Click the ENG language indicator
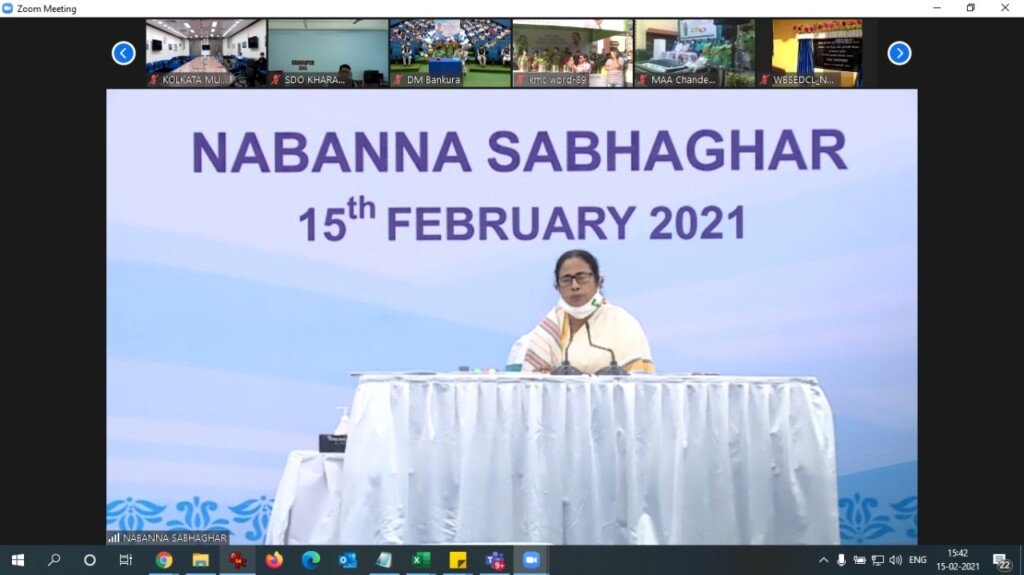Screen dimensions: 1024x575 tap(917, 560)
